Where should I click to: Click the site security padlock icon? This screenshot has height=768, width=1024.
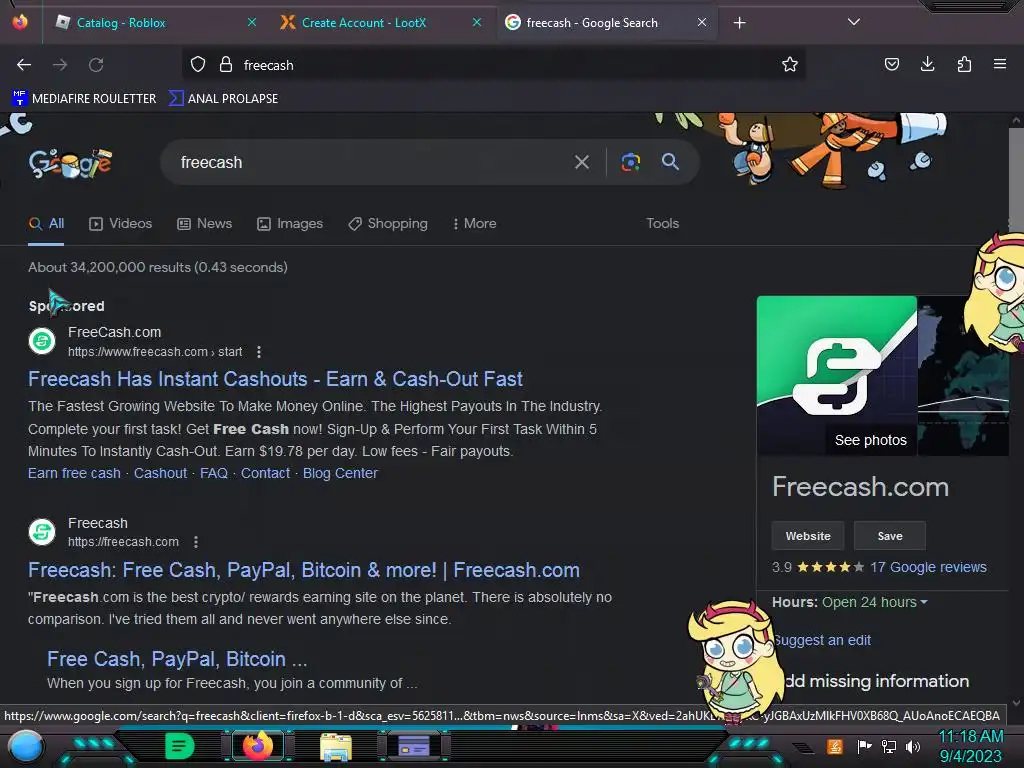pyautogui.click(x=226, y=65)
